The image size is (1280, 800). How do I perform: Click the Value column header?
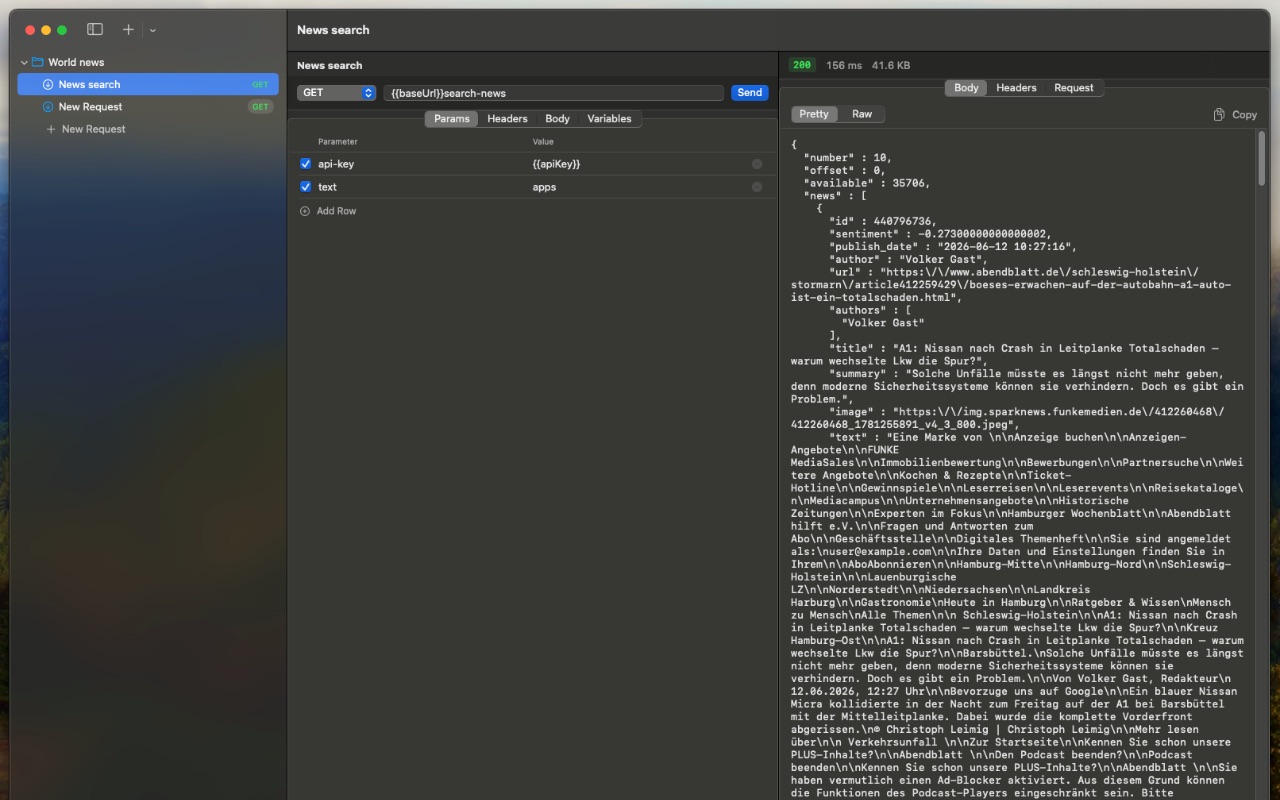(543, 142)
